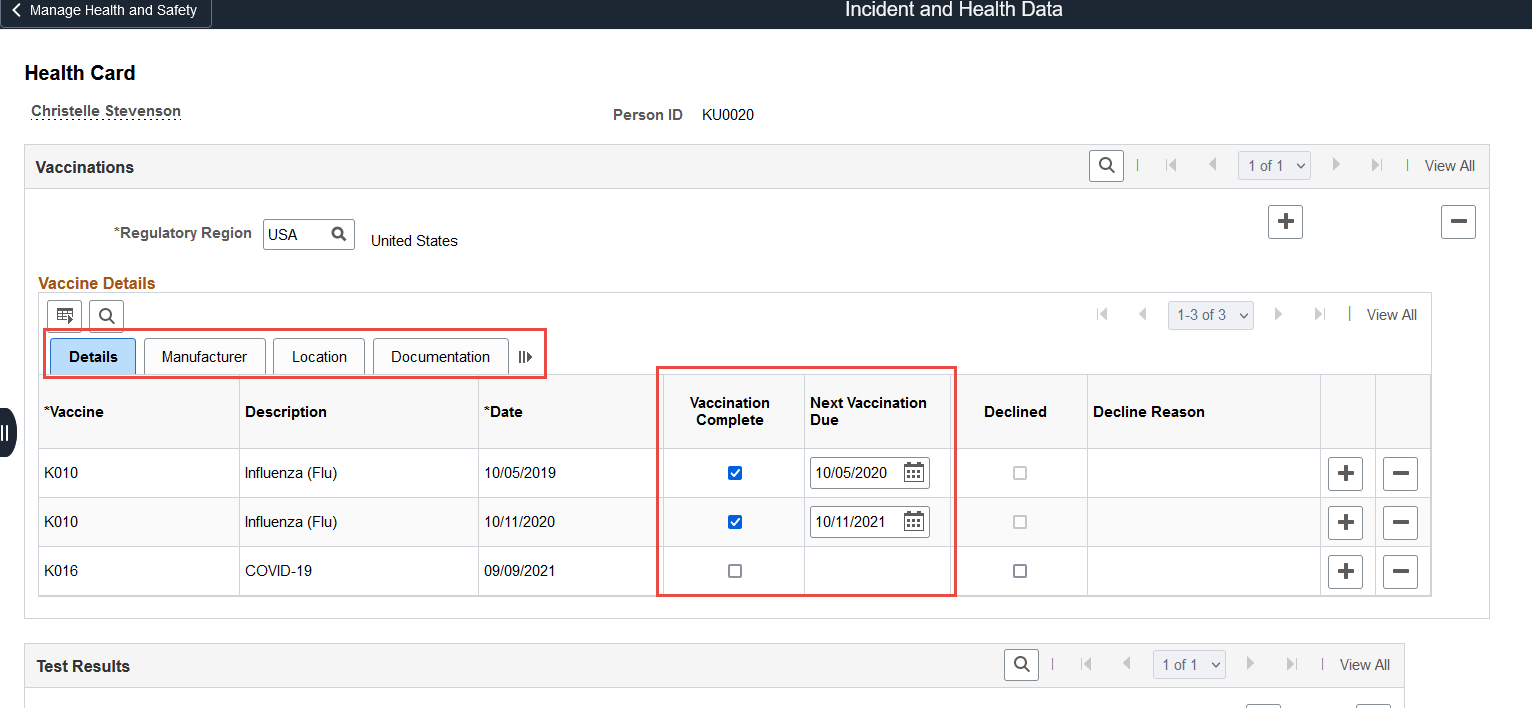Click the Test Results search magnifier icon
The image size is (1532, 708).
[x=1021, y=664]
